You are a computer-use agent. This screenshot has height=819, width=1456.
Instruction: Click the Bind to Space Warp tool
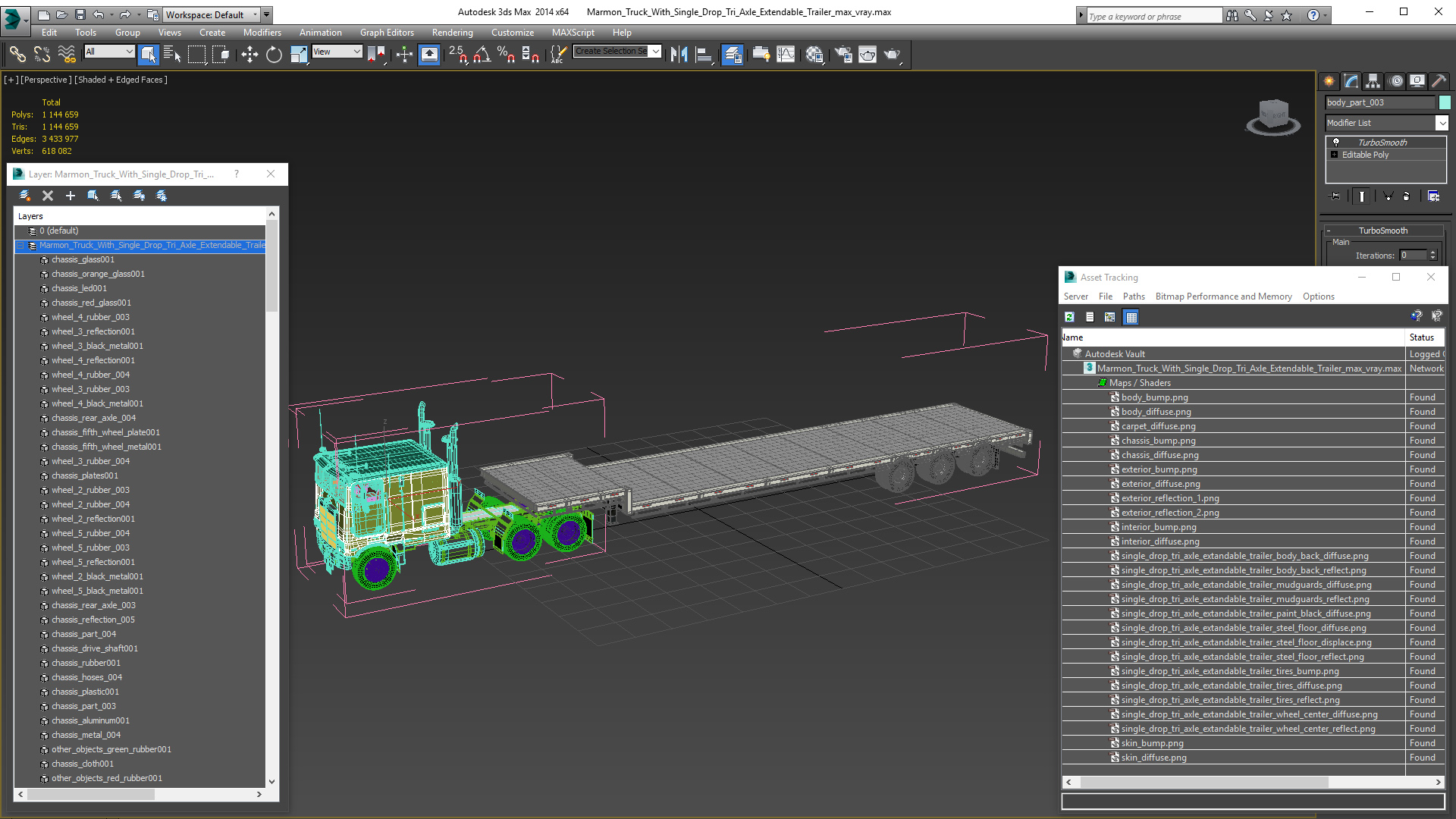coord(67,54)
